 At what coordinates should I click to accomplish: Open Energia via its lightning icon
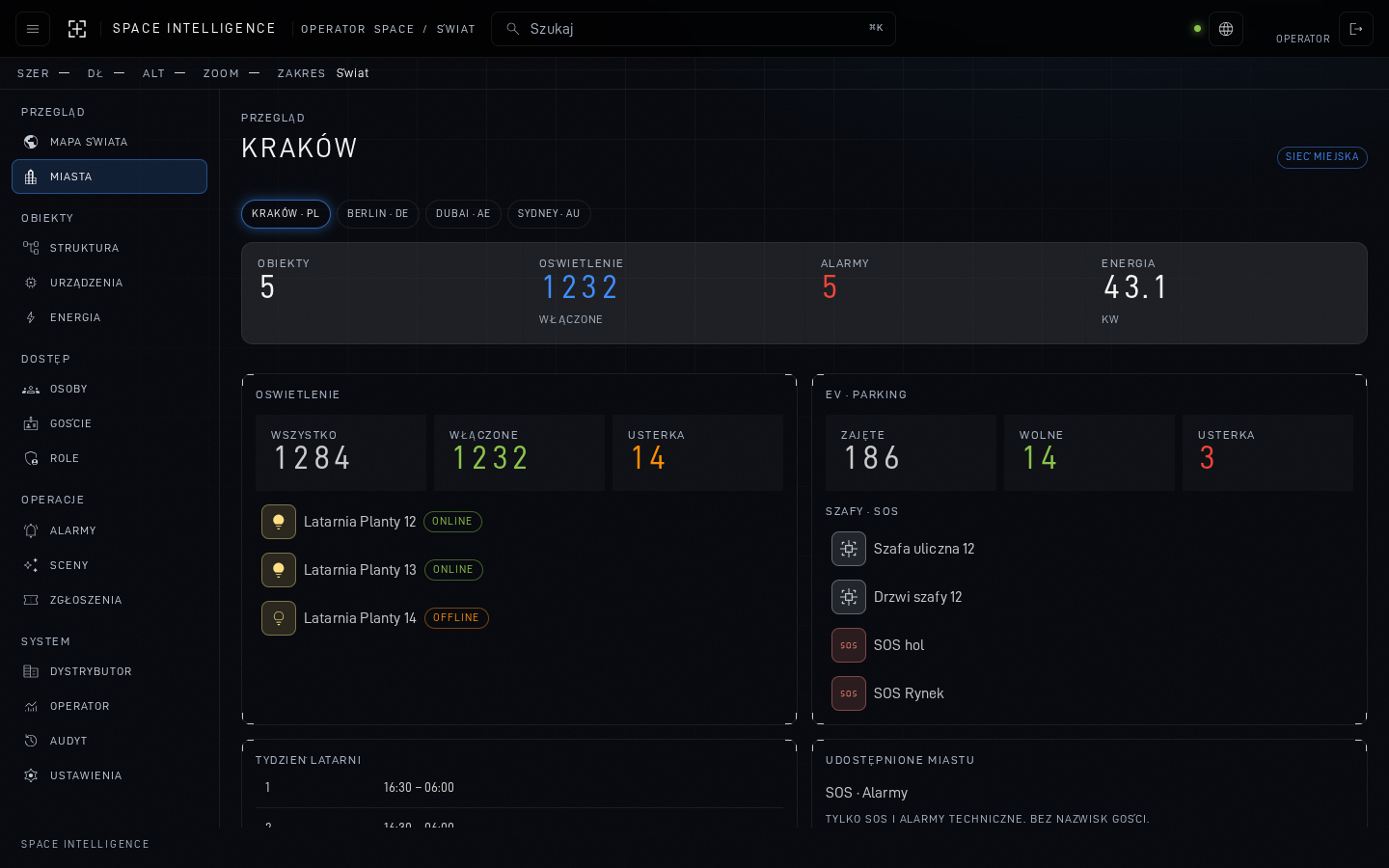[x=31, y=317]
